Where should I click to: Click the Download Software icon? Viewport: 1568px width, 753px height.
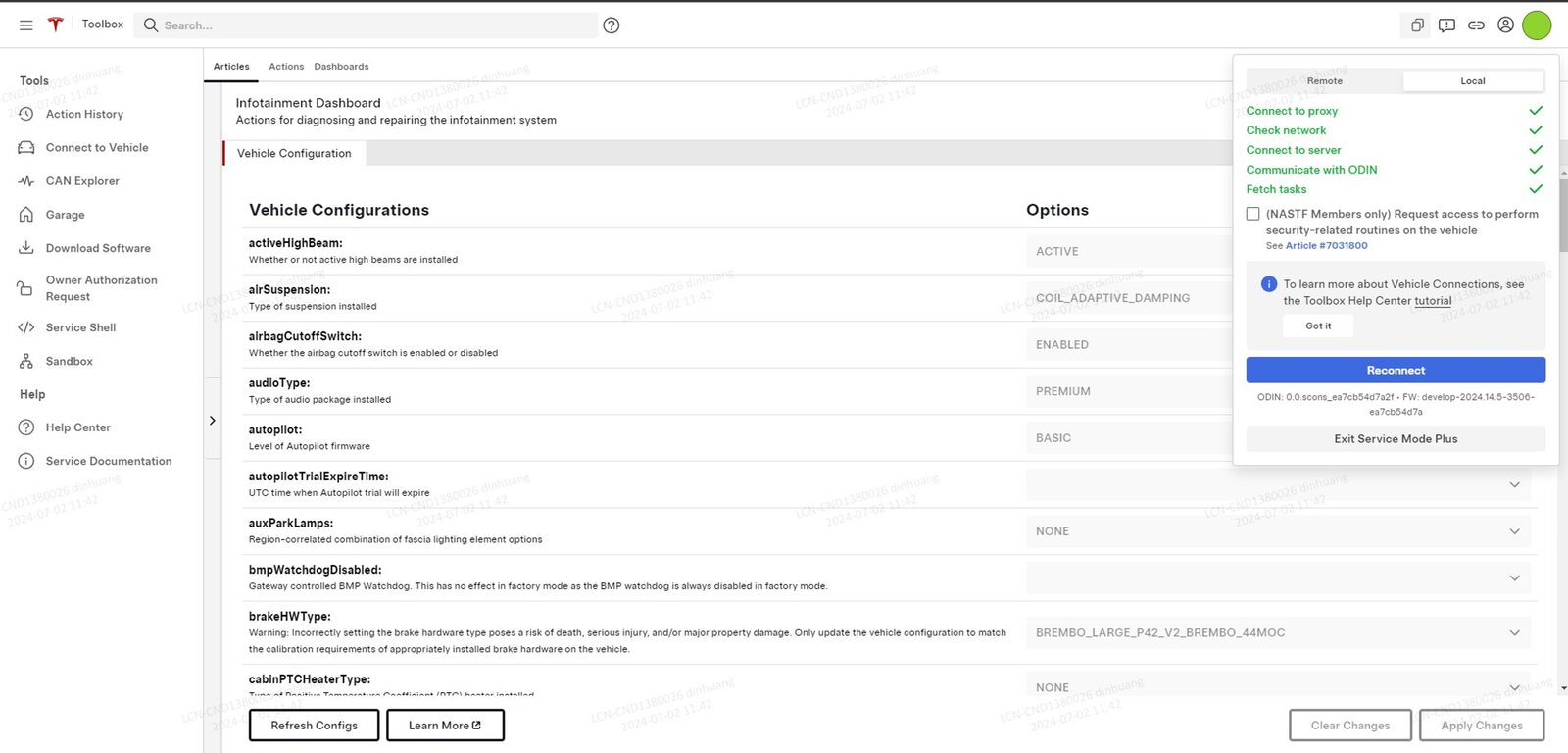26,248
